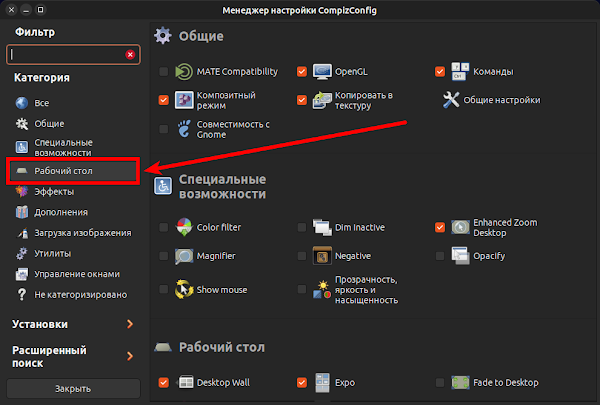Image resolution: width=600 pixels, height=405 pixels.
Task: Open the Color filter label
Action: click(x=219, y=227)
